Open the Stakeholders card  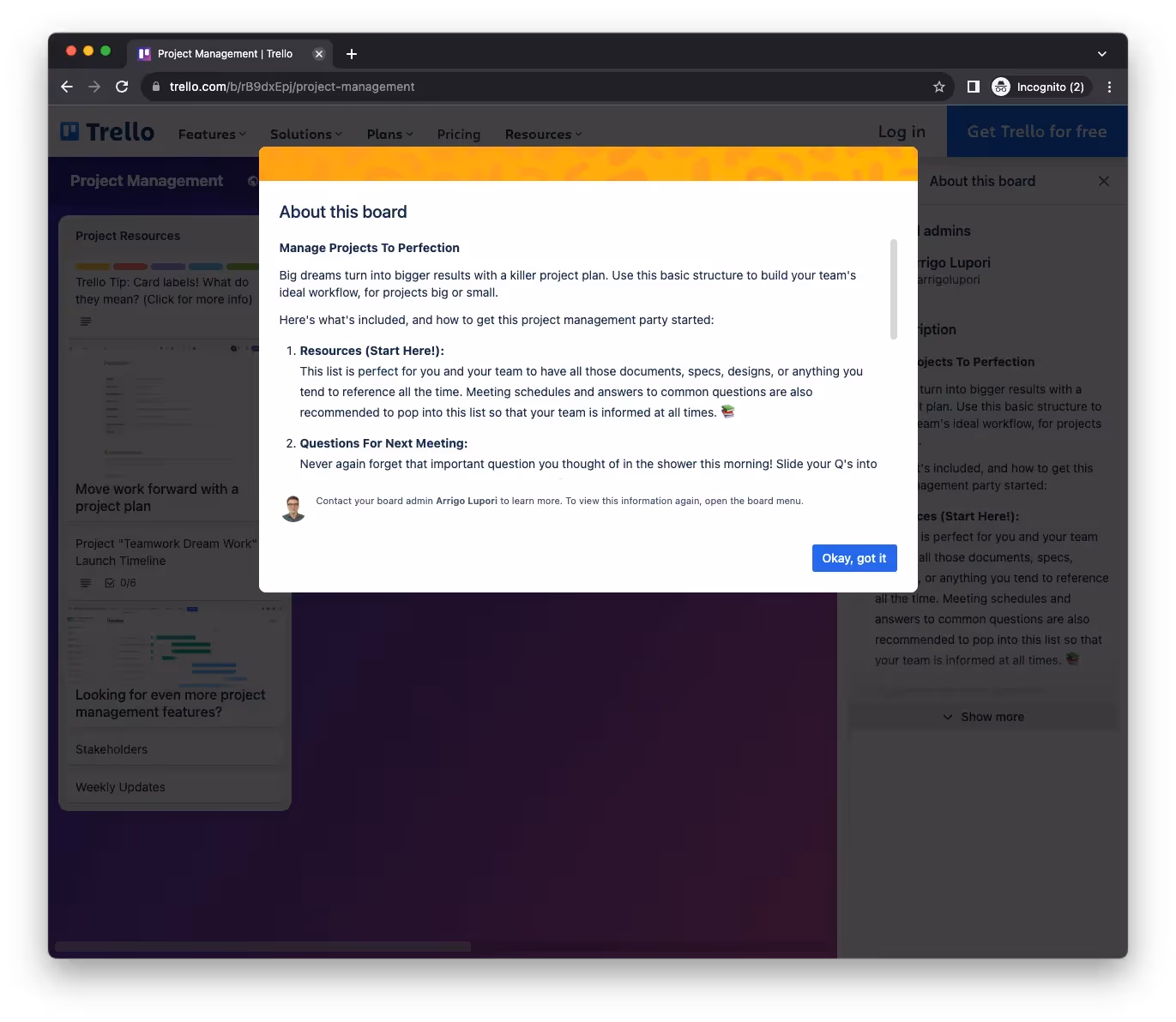tap(175, 749)
